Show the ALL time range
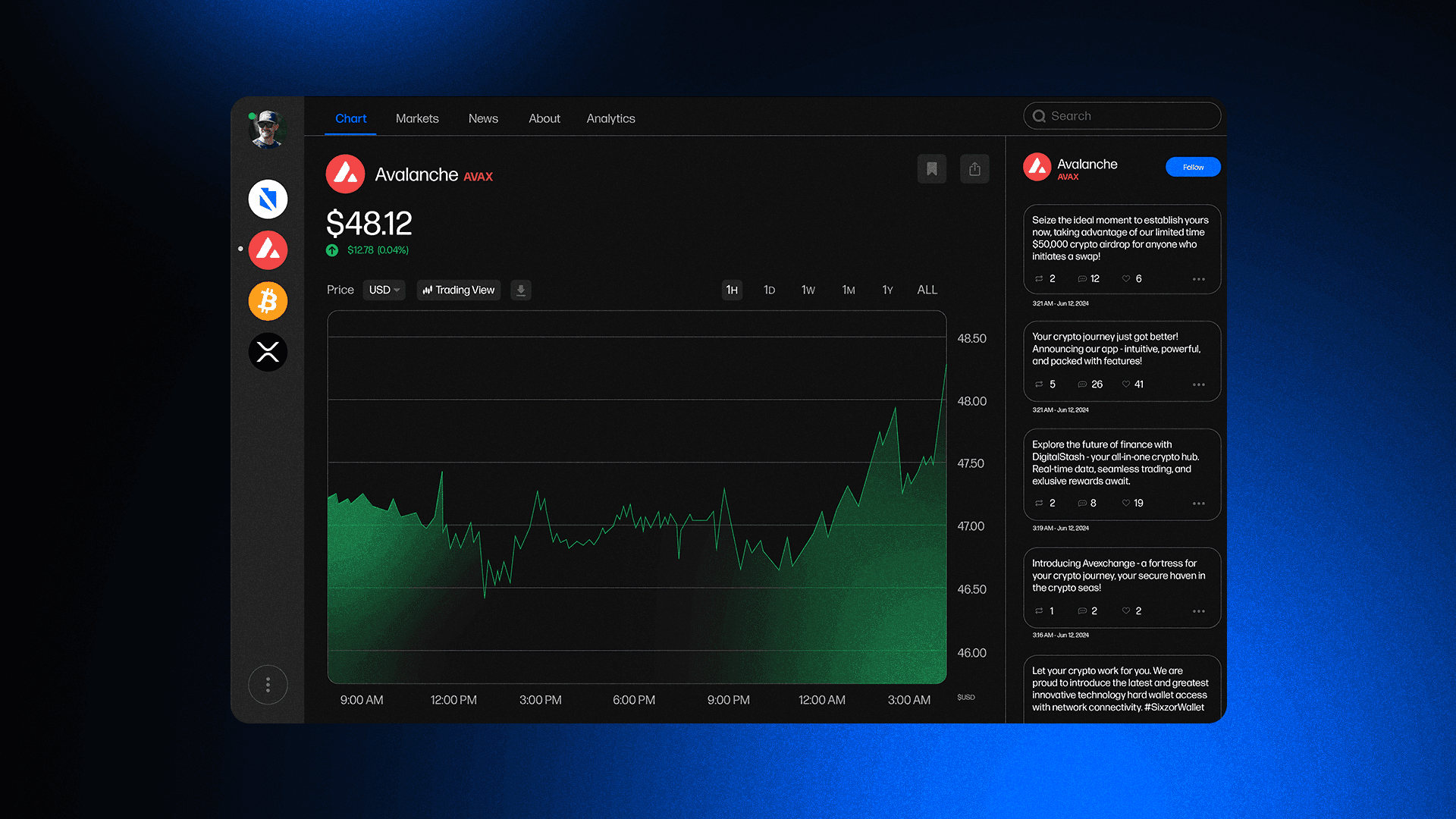The height and width of the screenshot is (819, 1456). [x=927, y=290]
